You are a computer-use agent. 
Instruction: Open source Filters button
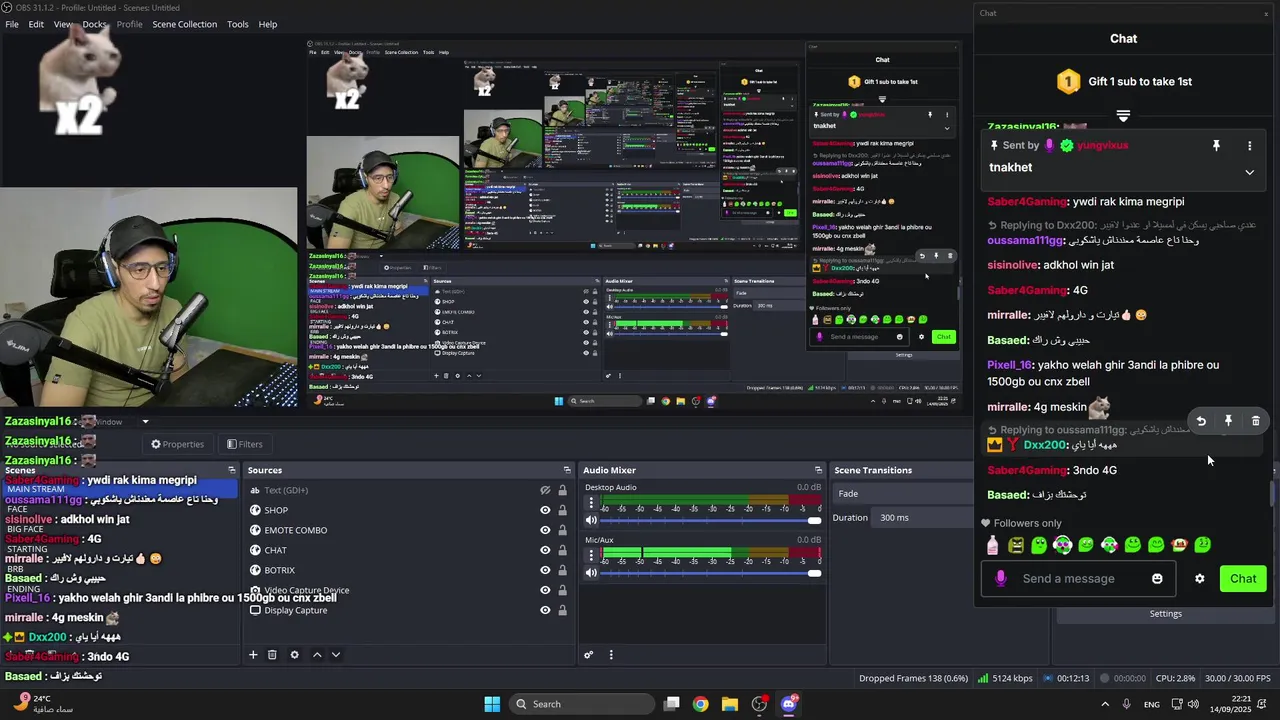tap(245, 444)
